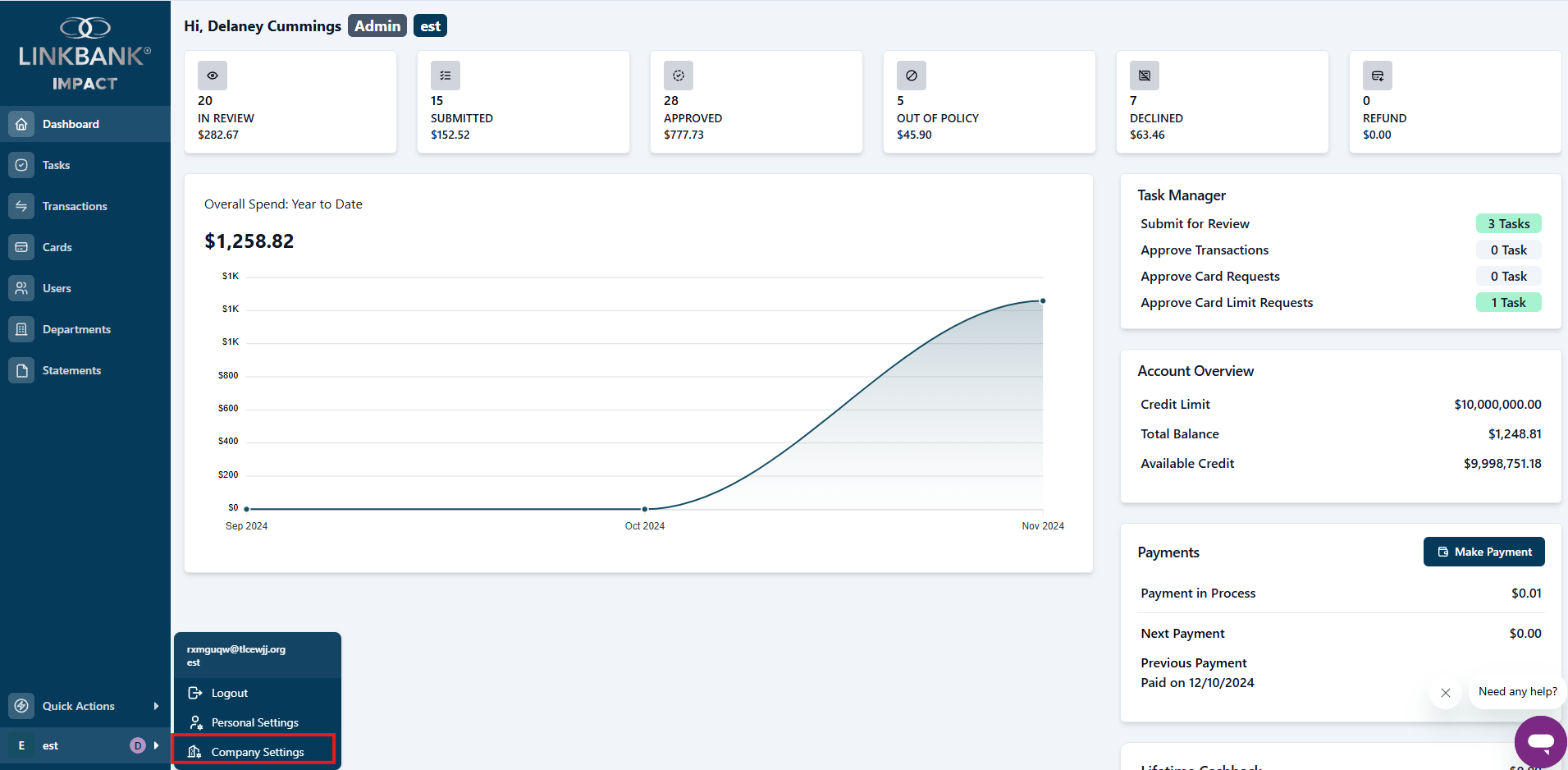This screenshot has width=1568, height=770.
Task: Click the Next Payment amount $0.00
Action: (x=1525, y=633)
